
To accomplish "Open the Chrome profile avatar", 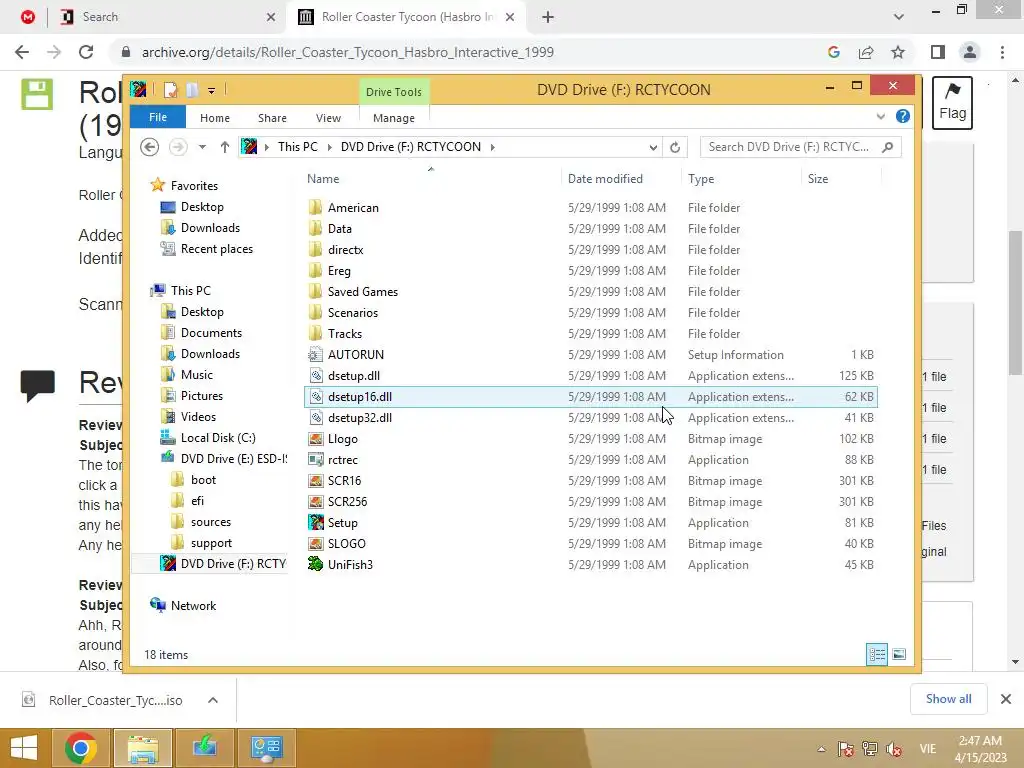I will tap(970, 52).
